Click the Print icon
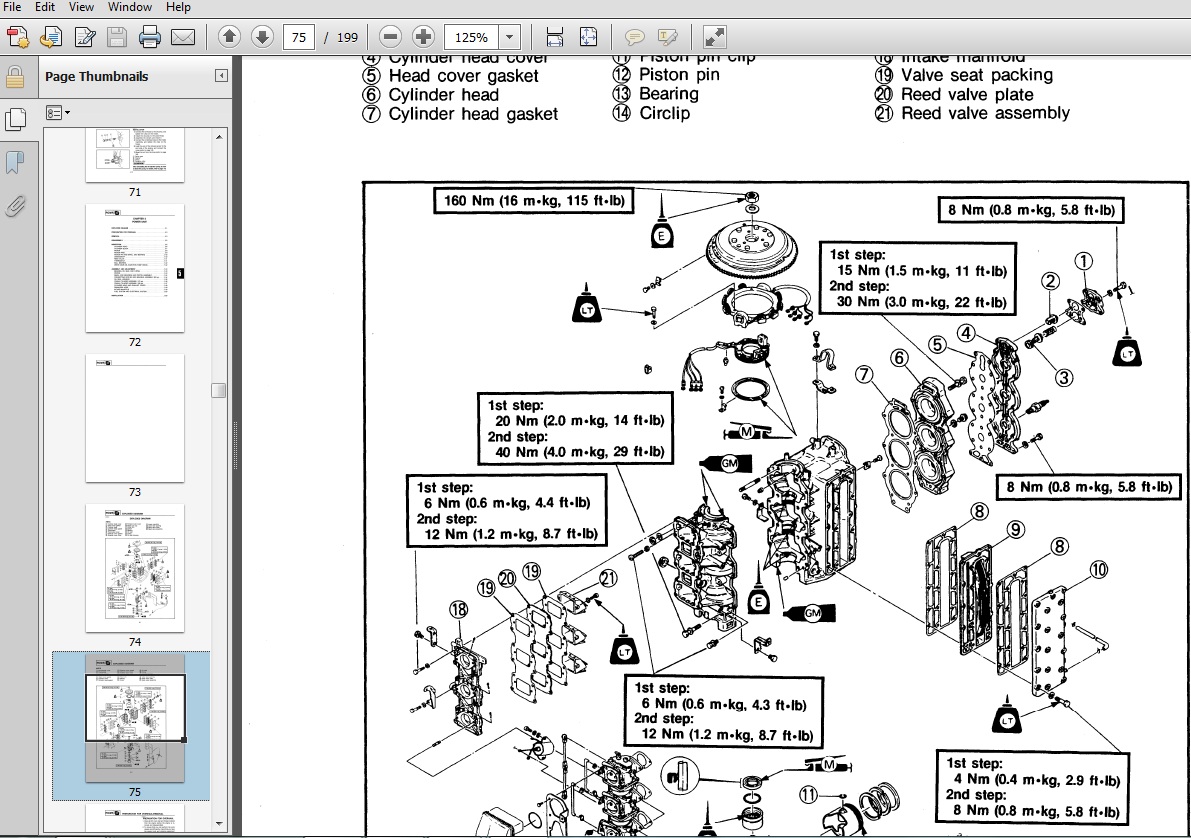Viewport: 1191px width, 838px height. tap(148, 36)
